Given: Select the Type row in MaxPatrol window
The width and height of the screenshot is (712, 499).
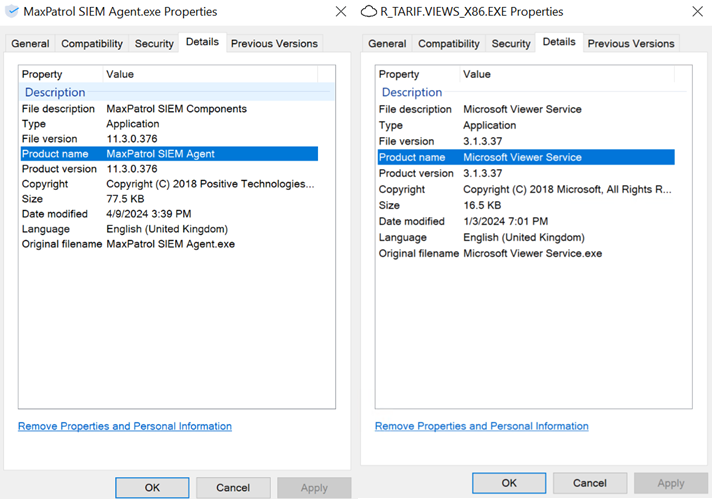Looking at the screenshot, I should click(169, 124).
